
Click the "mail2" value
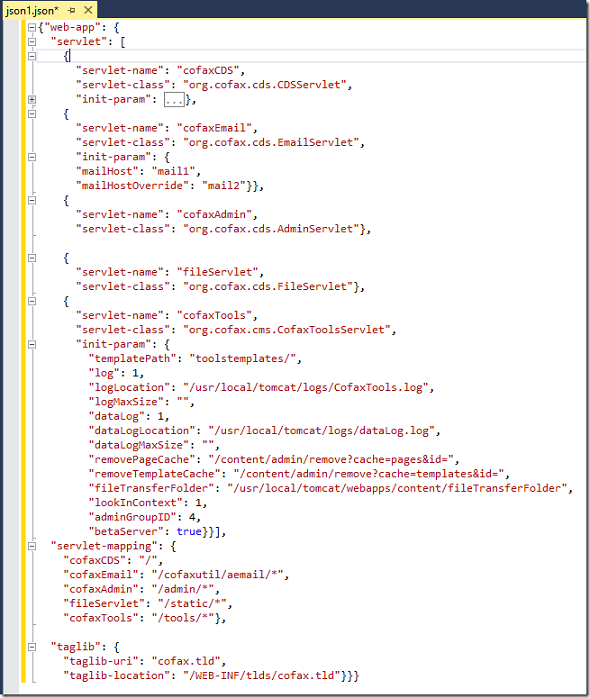click(224, 186)
